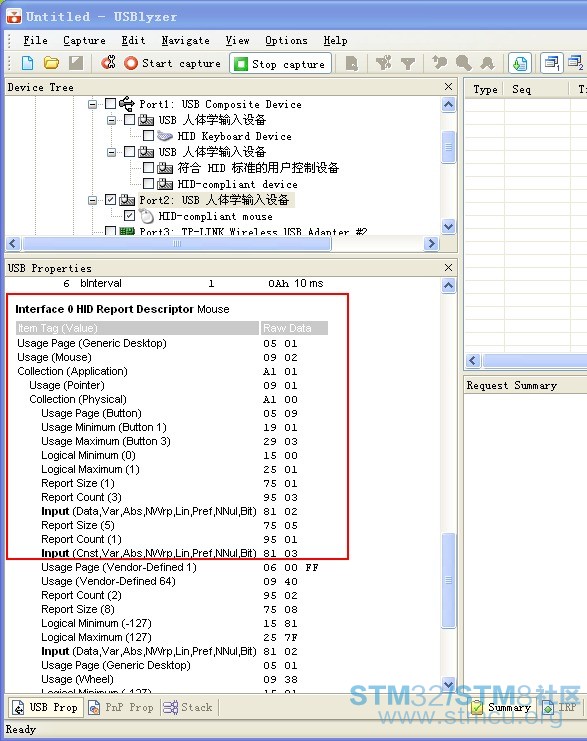Open the Capture menu

tap(84, 41)
